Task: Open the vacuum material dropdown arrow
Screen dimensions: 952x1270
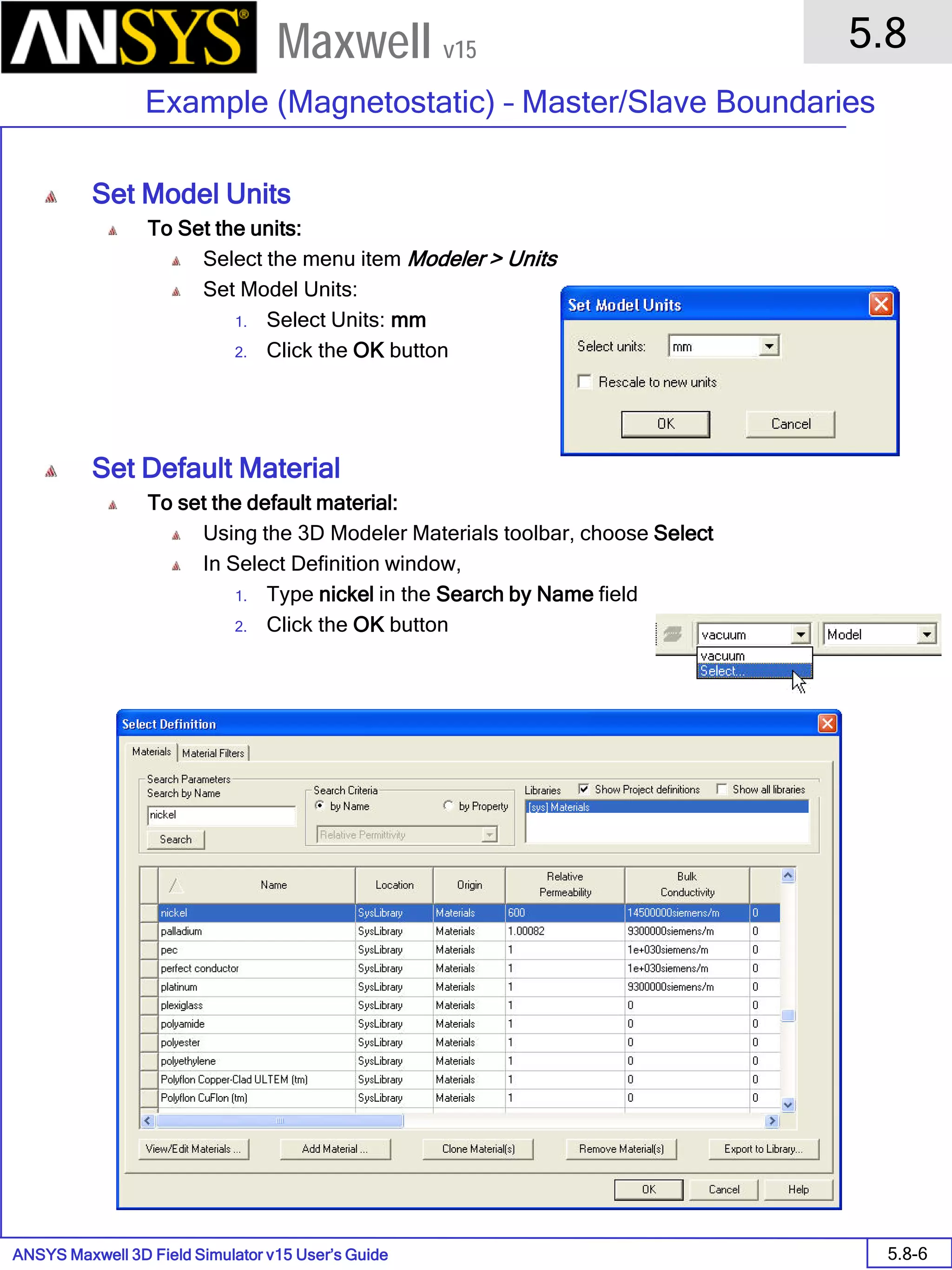Action: (x=800, y=634)
